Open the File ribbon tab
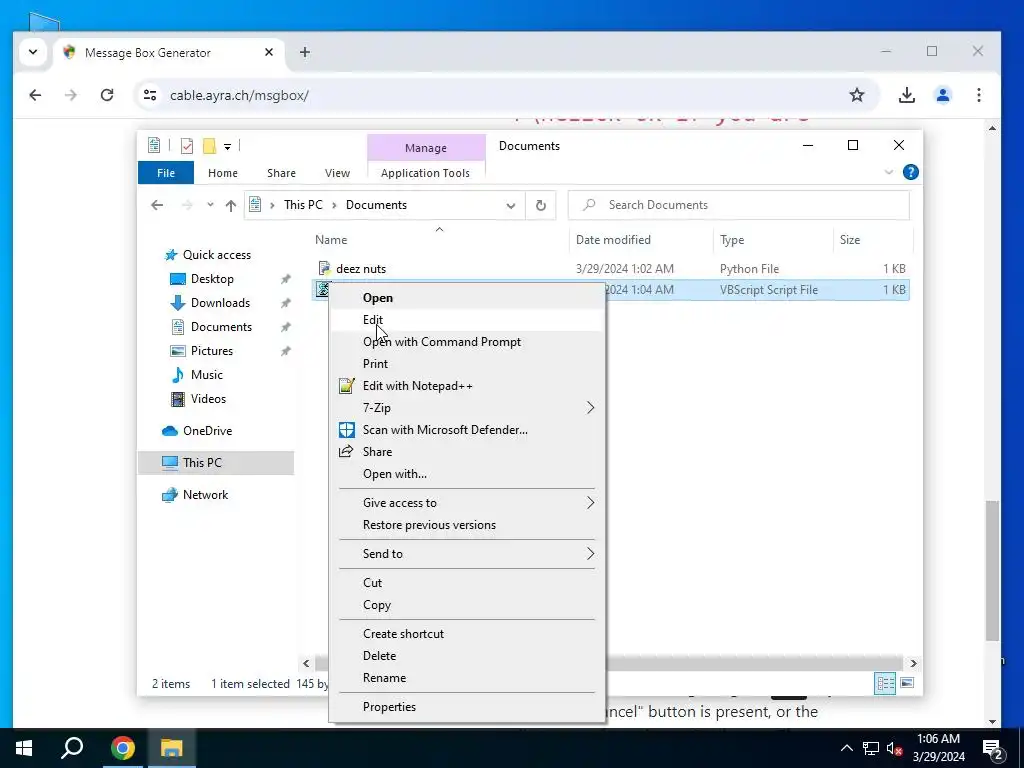The width and height of the screenshot is (1024, 768). pyautogui.click(x=166, y=173)
